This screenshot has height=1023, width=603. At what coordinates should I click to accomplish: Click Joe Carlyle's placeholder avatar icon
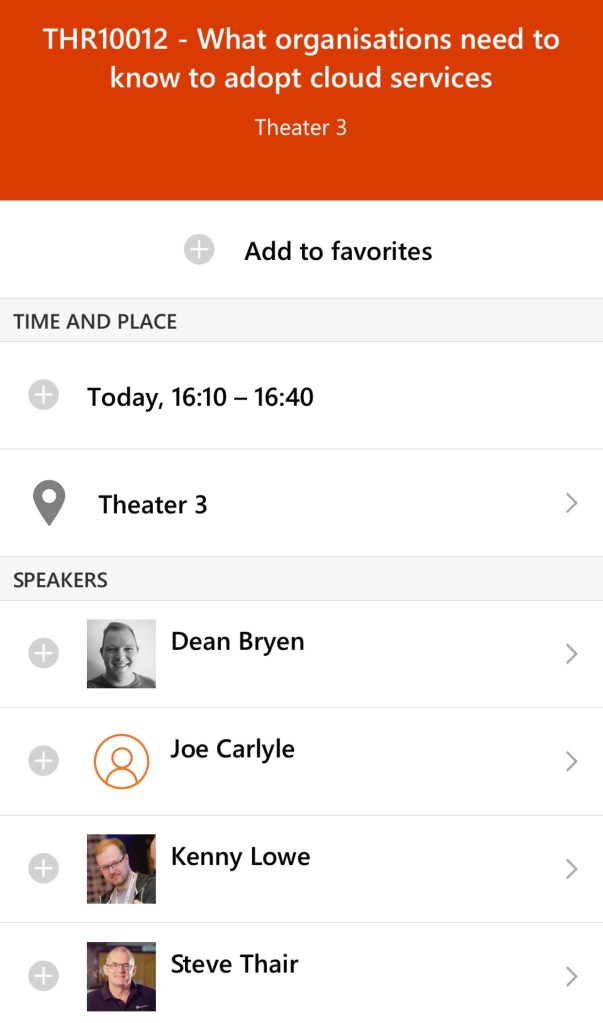coord(121,762)
